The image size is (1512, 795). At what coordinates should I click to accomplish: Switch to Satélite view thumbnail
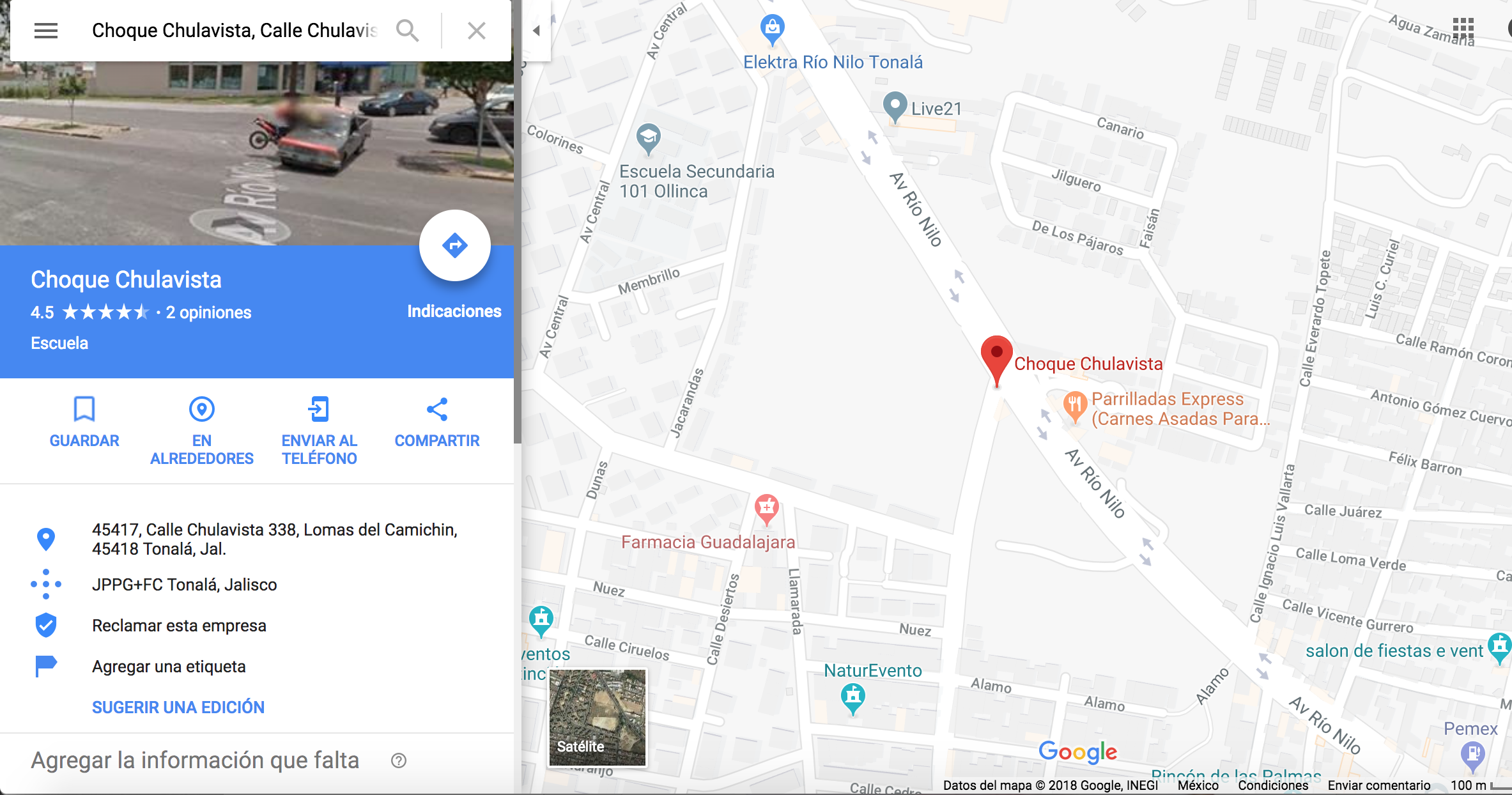598,717
